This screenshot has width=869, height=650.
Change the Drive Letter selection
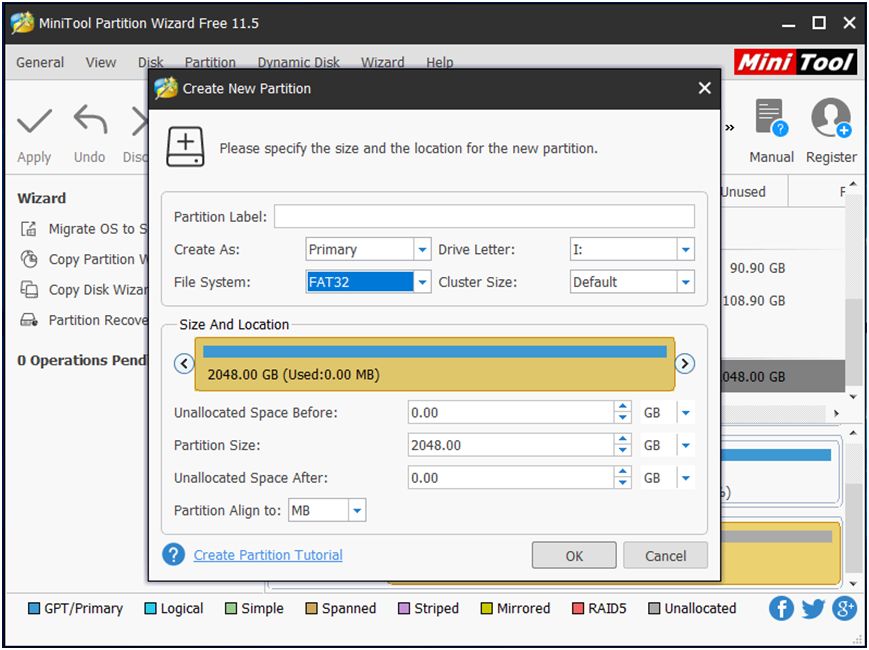point(684,249)
